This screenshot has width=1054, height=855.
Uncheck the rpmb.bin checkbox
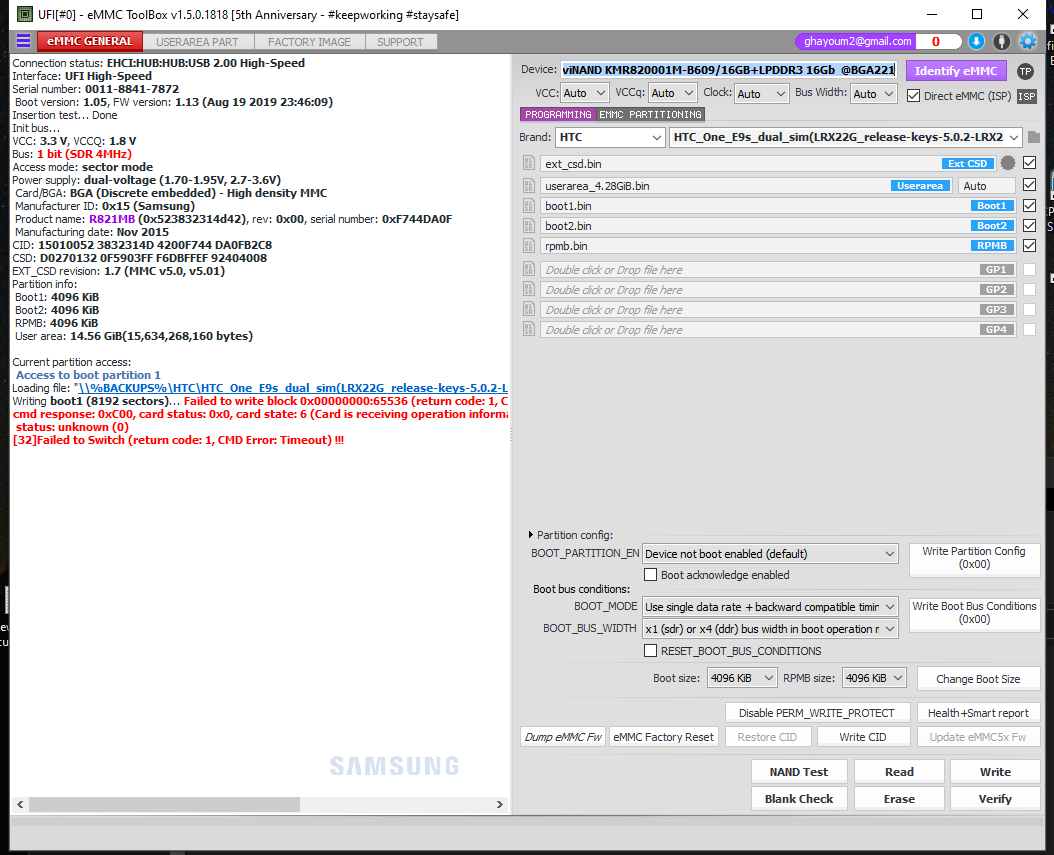pyautogui.click(x=1029, y=245)
